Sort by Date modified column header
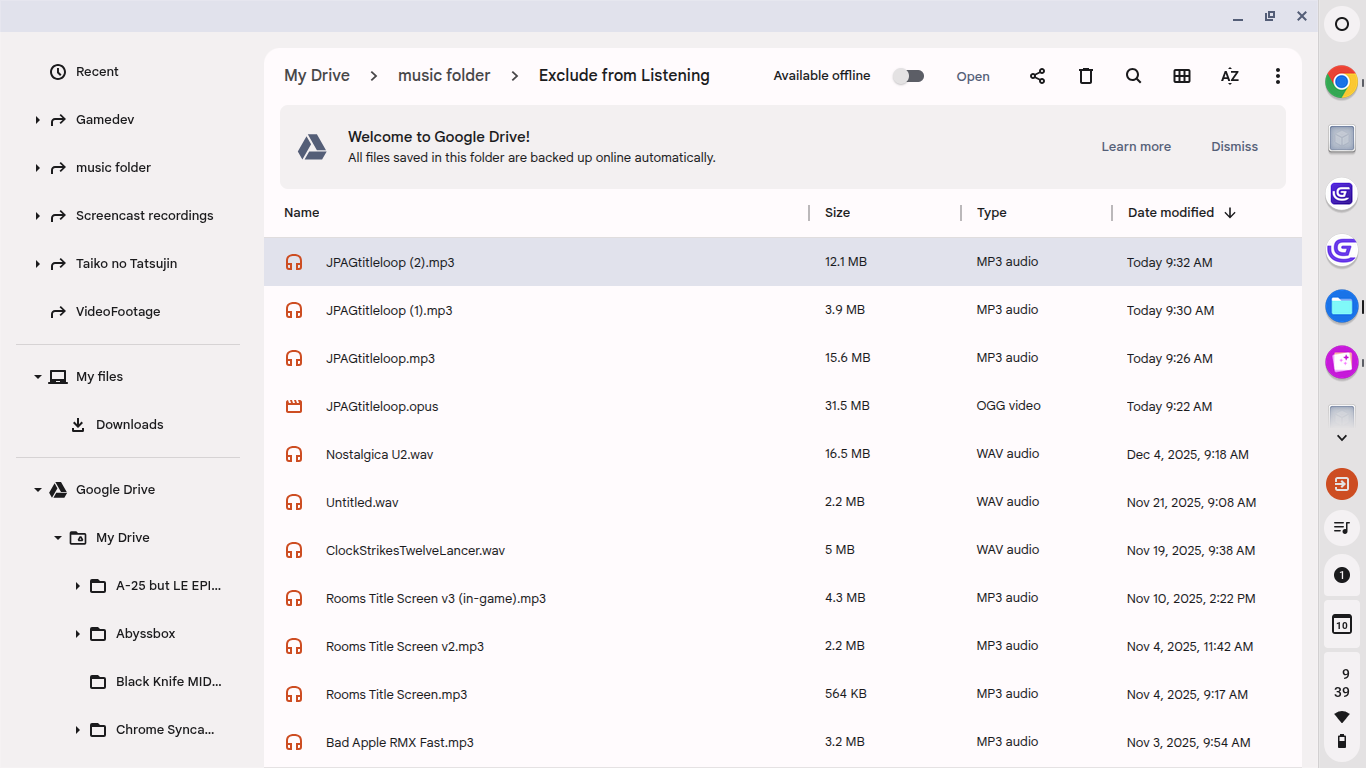This screenshot has width=1366, height=768. tap(1171, 213)
